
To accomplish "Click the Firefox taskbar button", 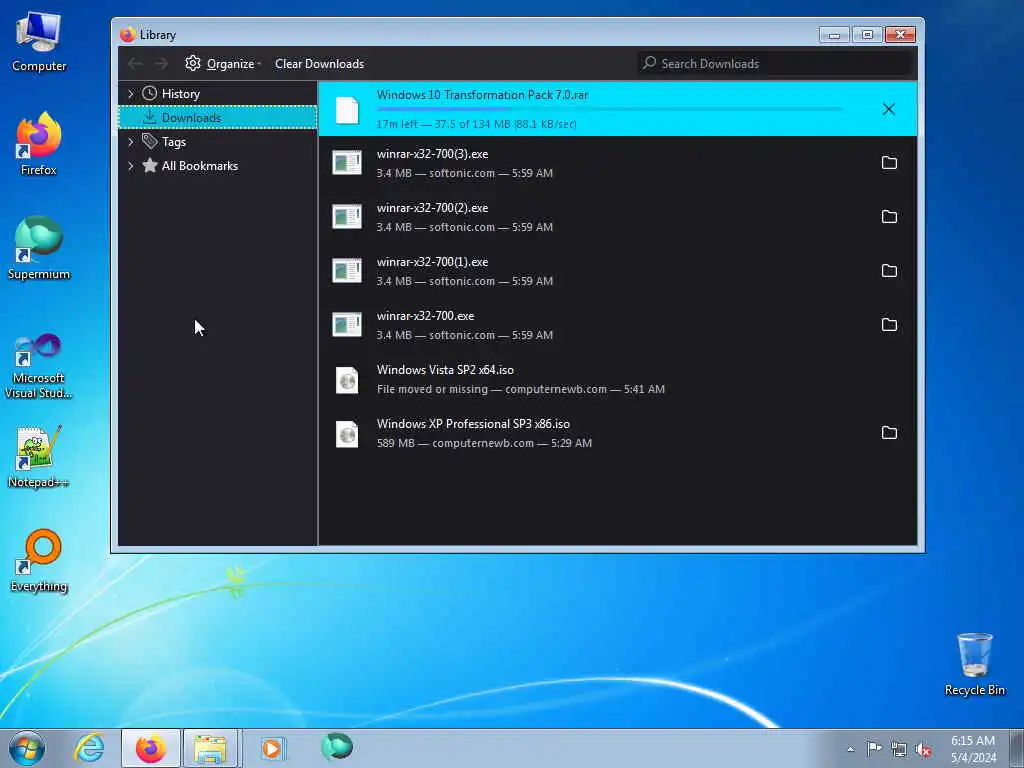I will point(151,748).
